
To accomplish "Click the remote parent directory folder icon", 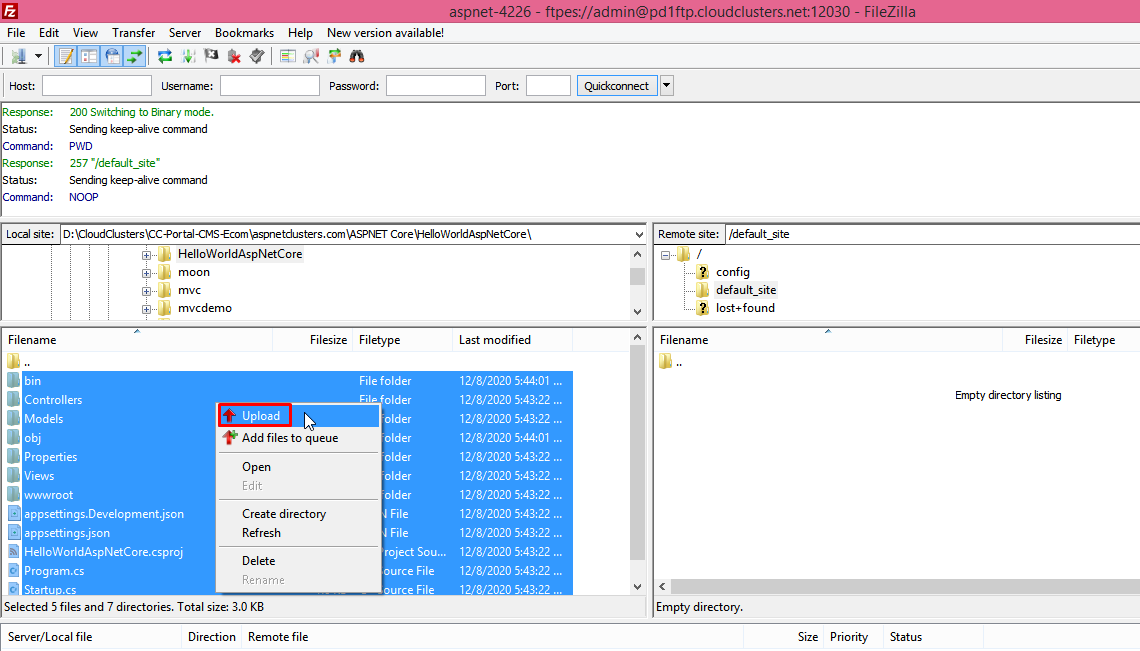I will pyautogui.click(x=666, y=362).
